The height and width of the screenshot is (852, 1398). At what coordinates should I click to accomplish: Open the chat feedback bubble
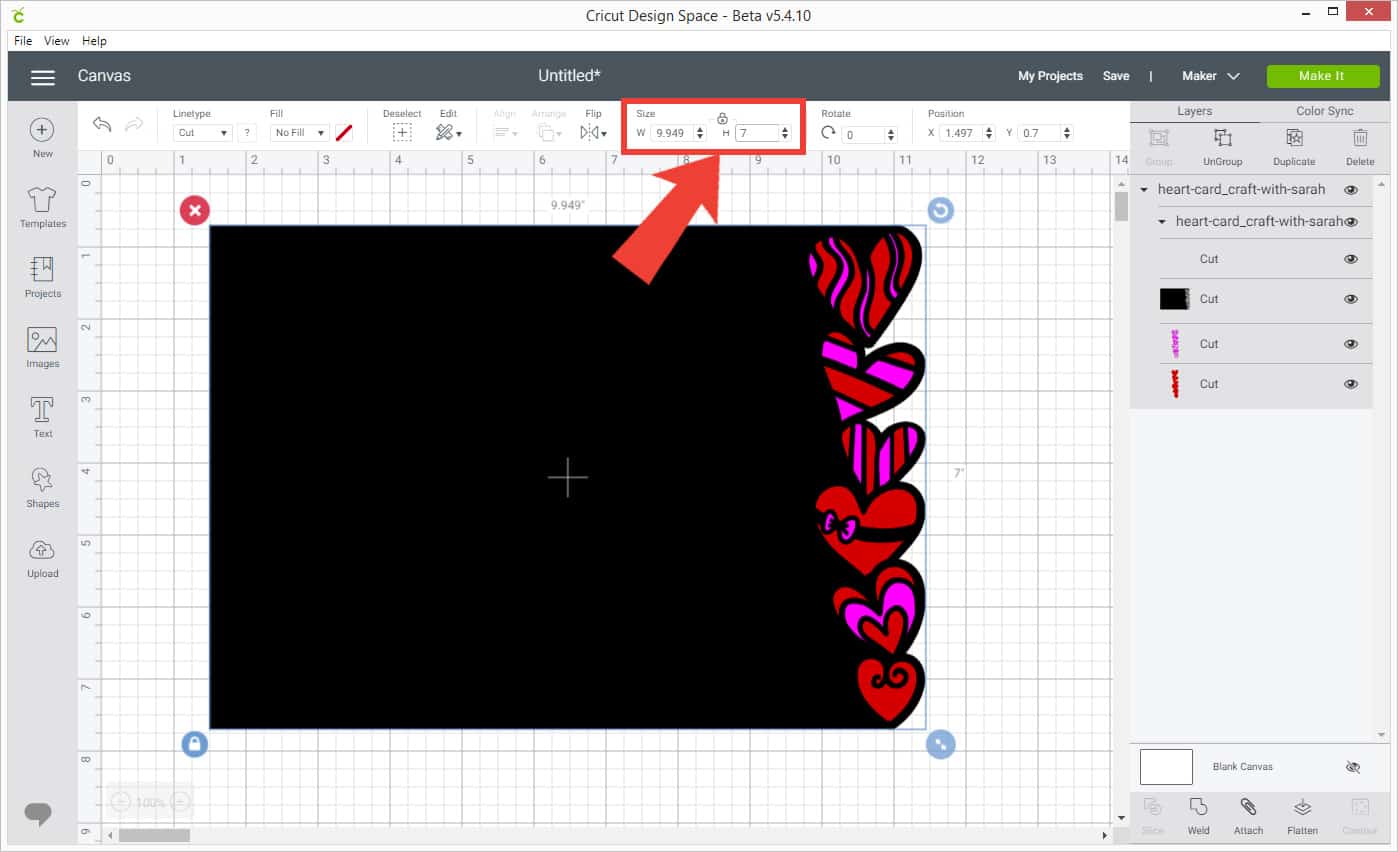point(38,814)
